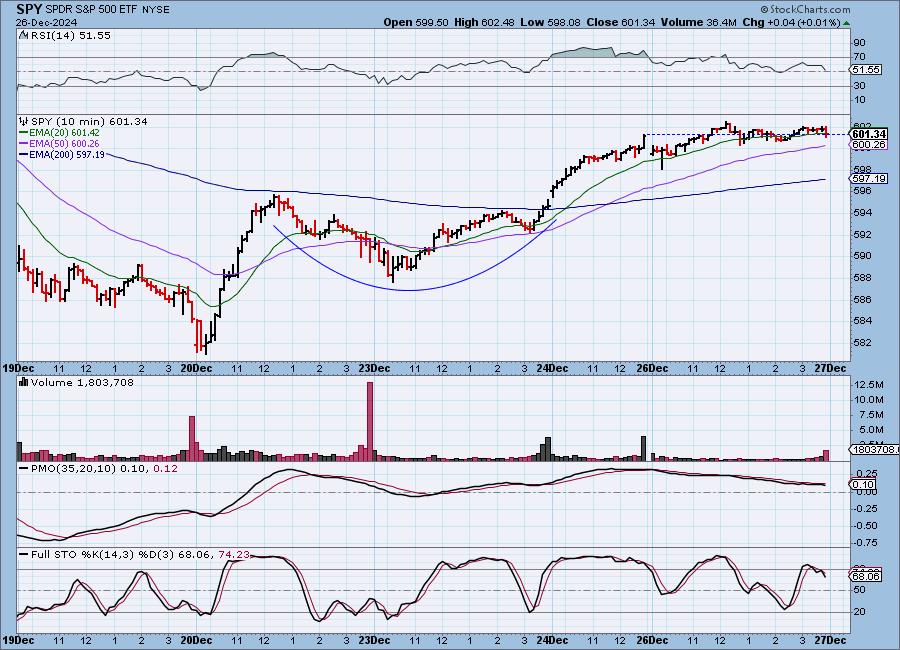Click the 90 level on the RSI axis
The image size is (900, 650).
859,42
